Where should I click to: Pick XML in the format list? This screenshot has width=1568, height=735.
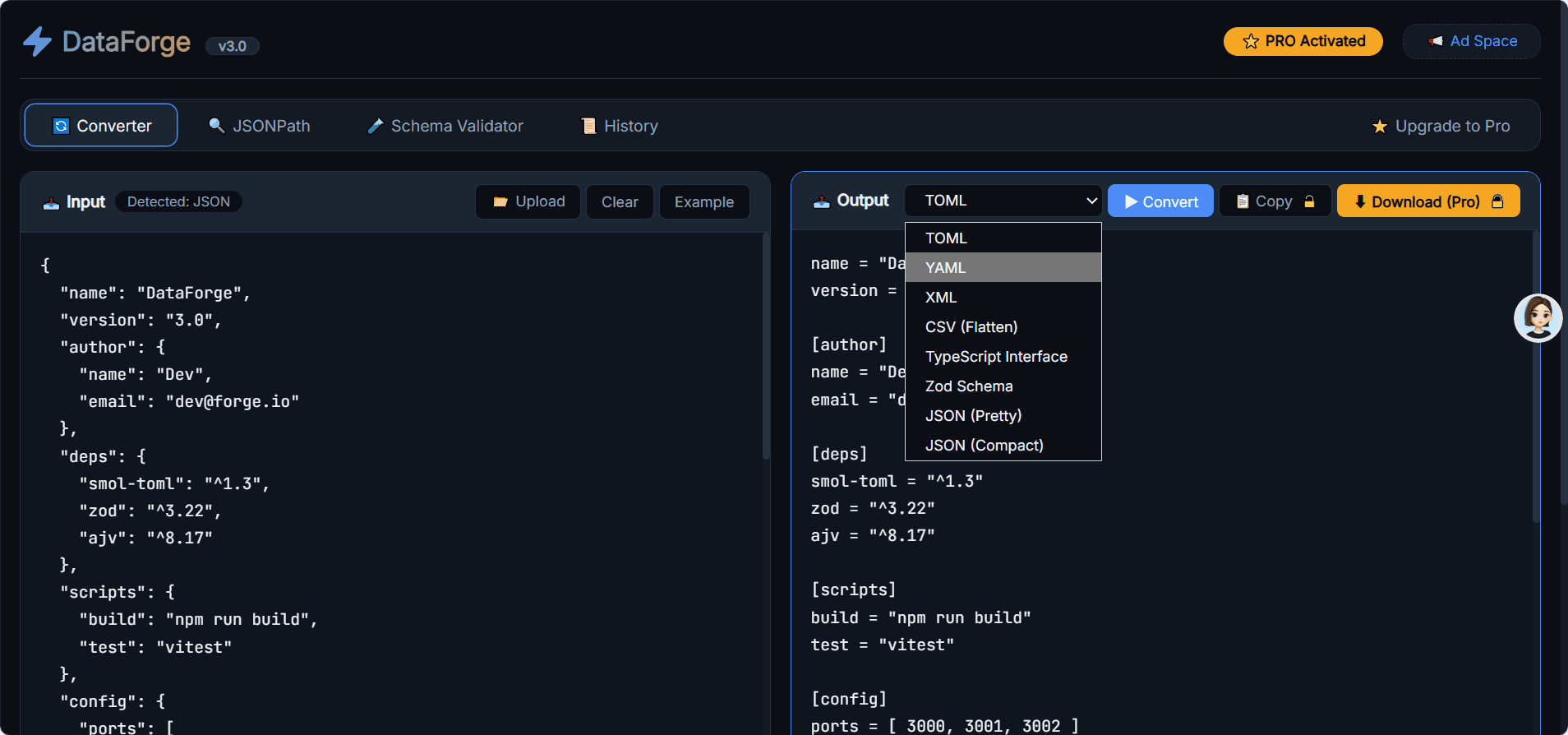point(1003,297)
